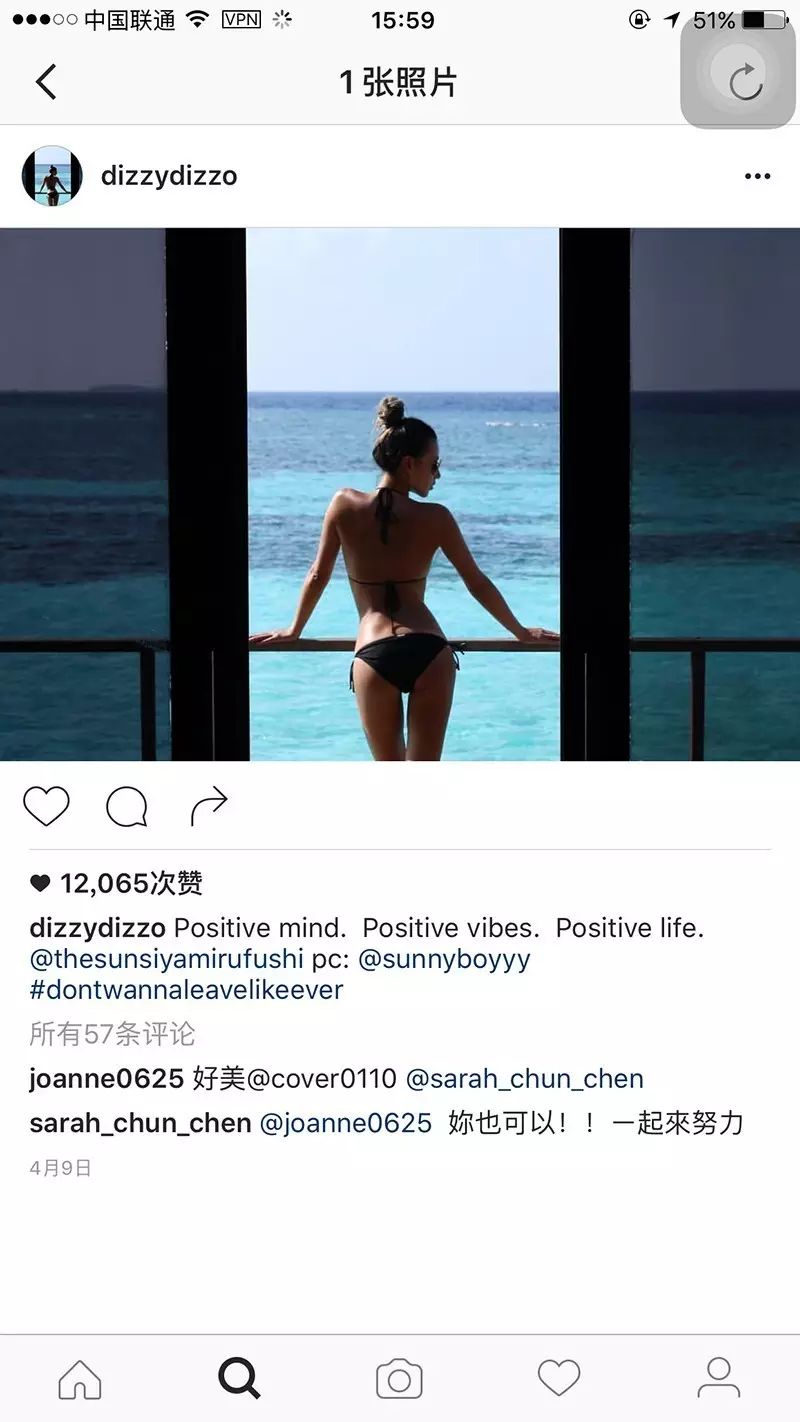The height and width of the screenshot is (1422, 800).
Task: Open the @sunnyboyyy mention
Action: click(x=444, y=959)
